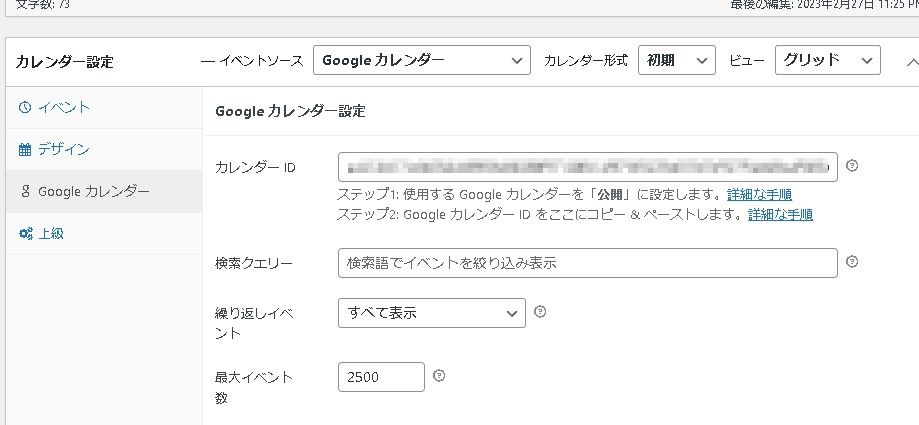Click the gears icon beside 上級
Viewport: 919px width, 425px height.
[x=25, y=233]
